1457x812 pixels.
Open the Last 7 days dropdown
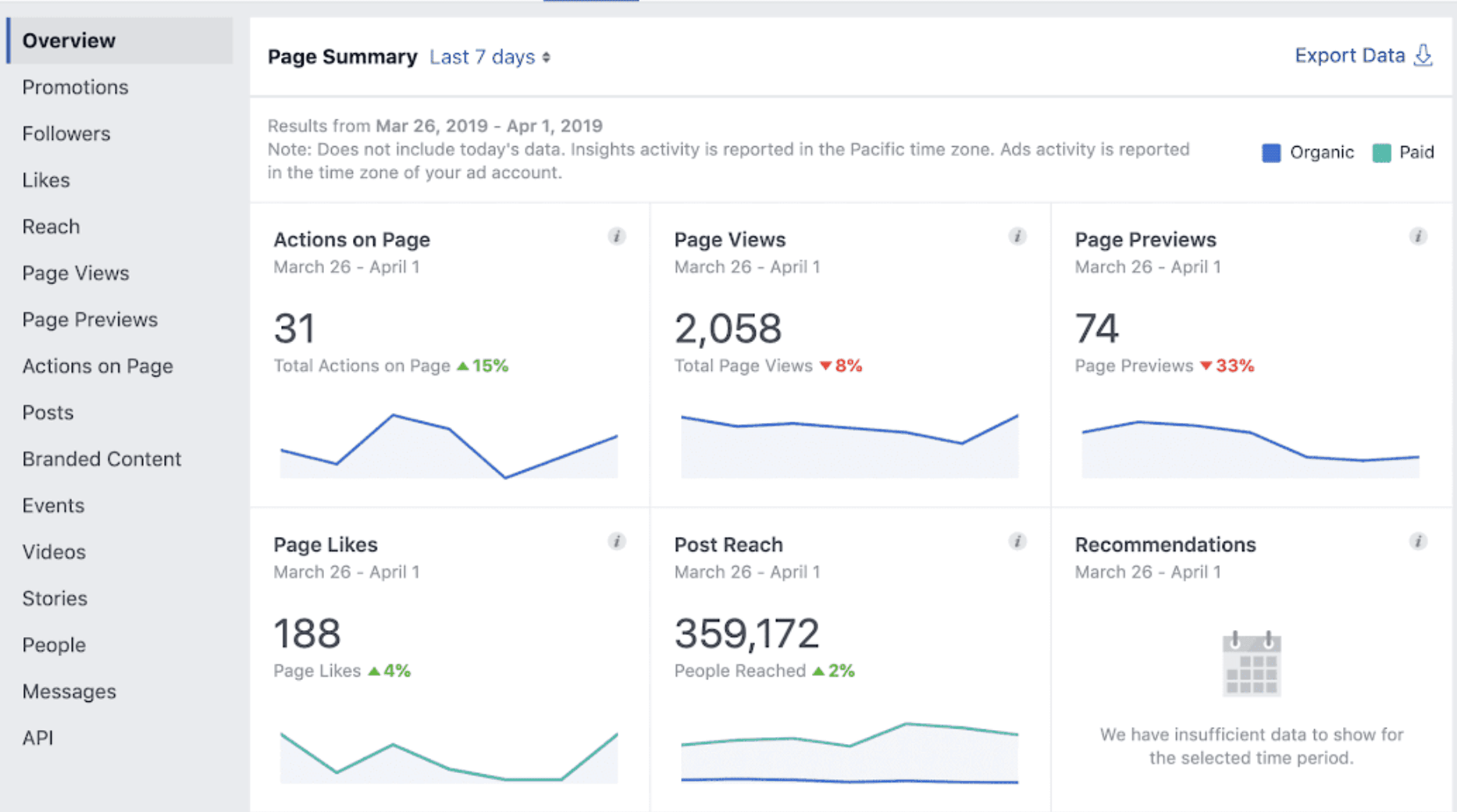pyautogui.click(x=490, y=57)
